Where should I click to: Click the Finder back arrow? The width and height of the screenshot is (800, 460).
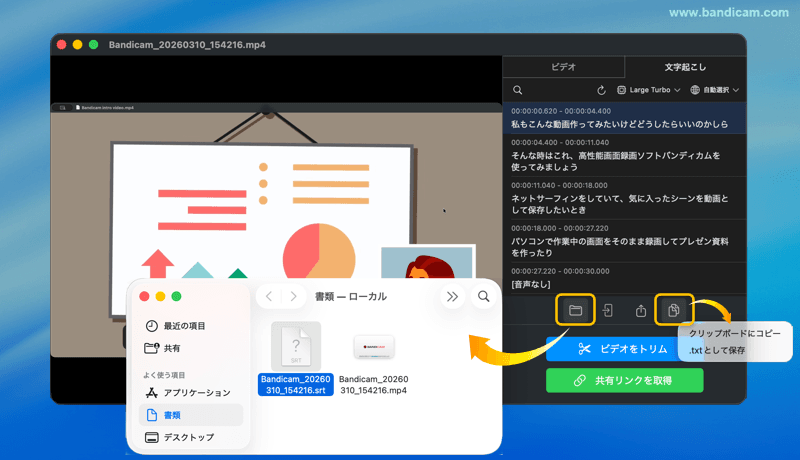269,296
